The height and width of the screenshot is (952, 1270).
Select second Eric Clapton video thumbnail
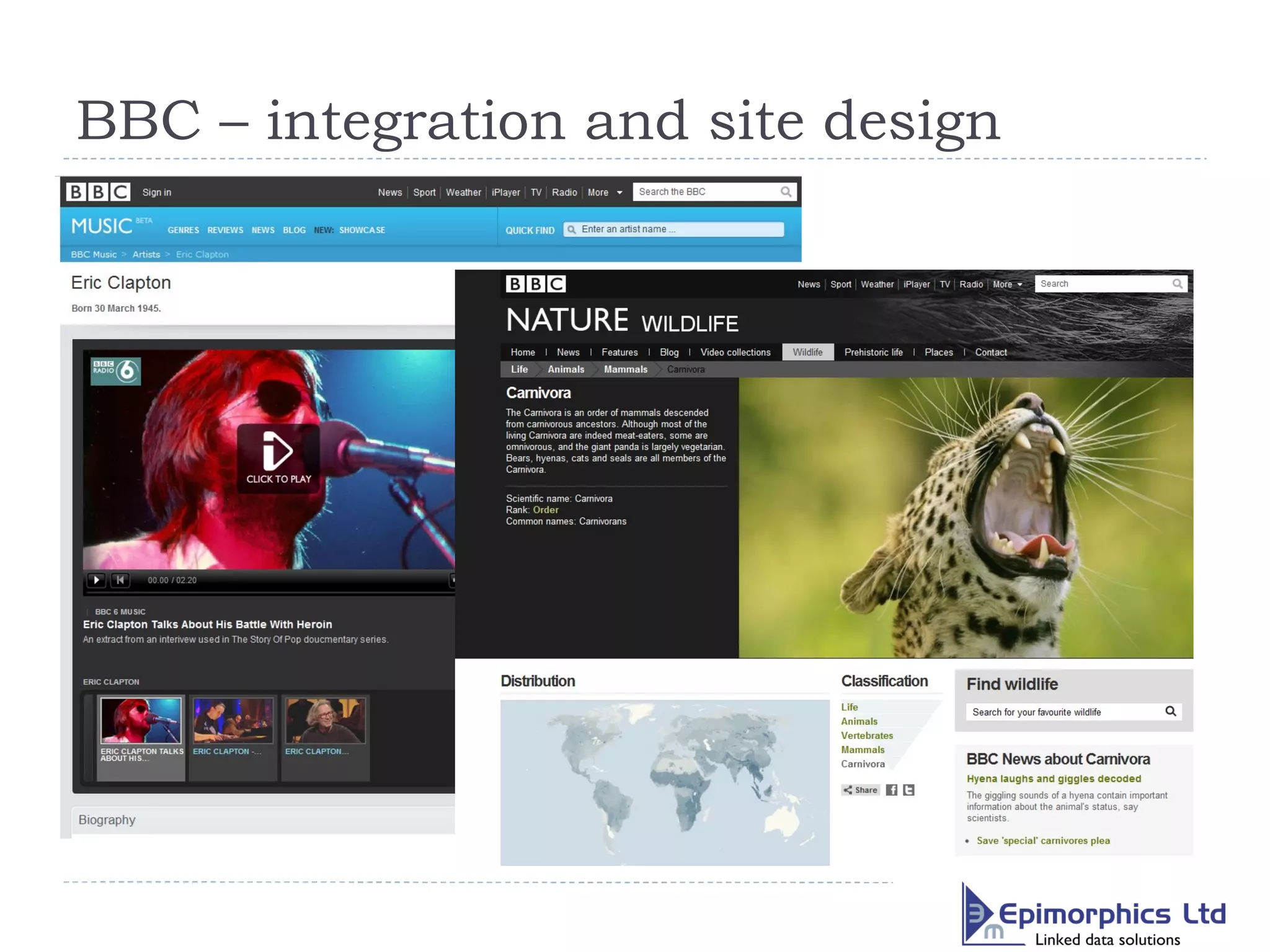pyautogui.click(x=233, y=720)
